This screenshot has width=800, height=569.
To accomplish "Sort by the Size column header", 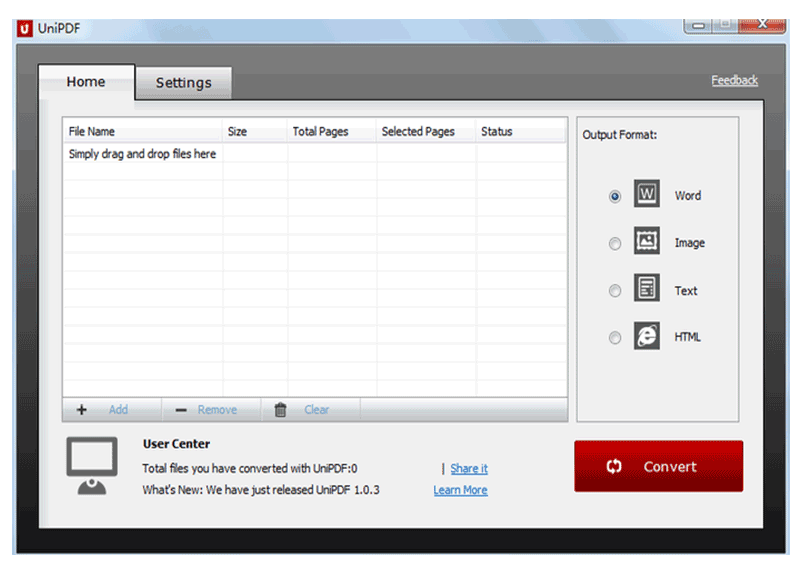I will (255, 131).
